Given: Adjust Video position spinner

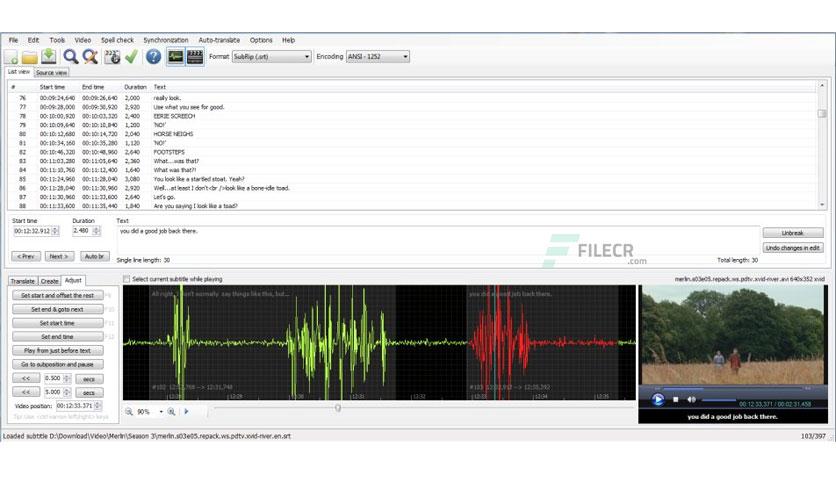Looking at the screenshot, I should coord(98,406).
